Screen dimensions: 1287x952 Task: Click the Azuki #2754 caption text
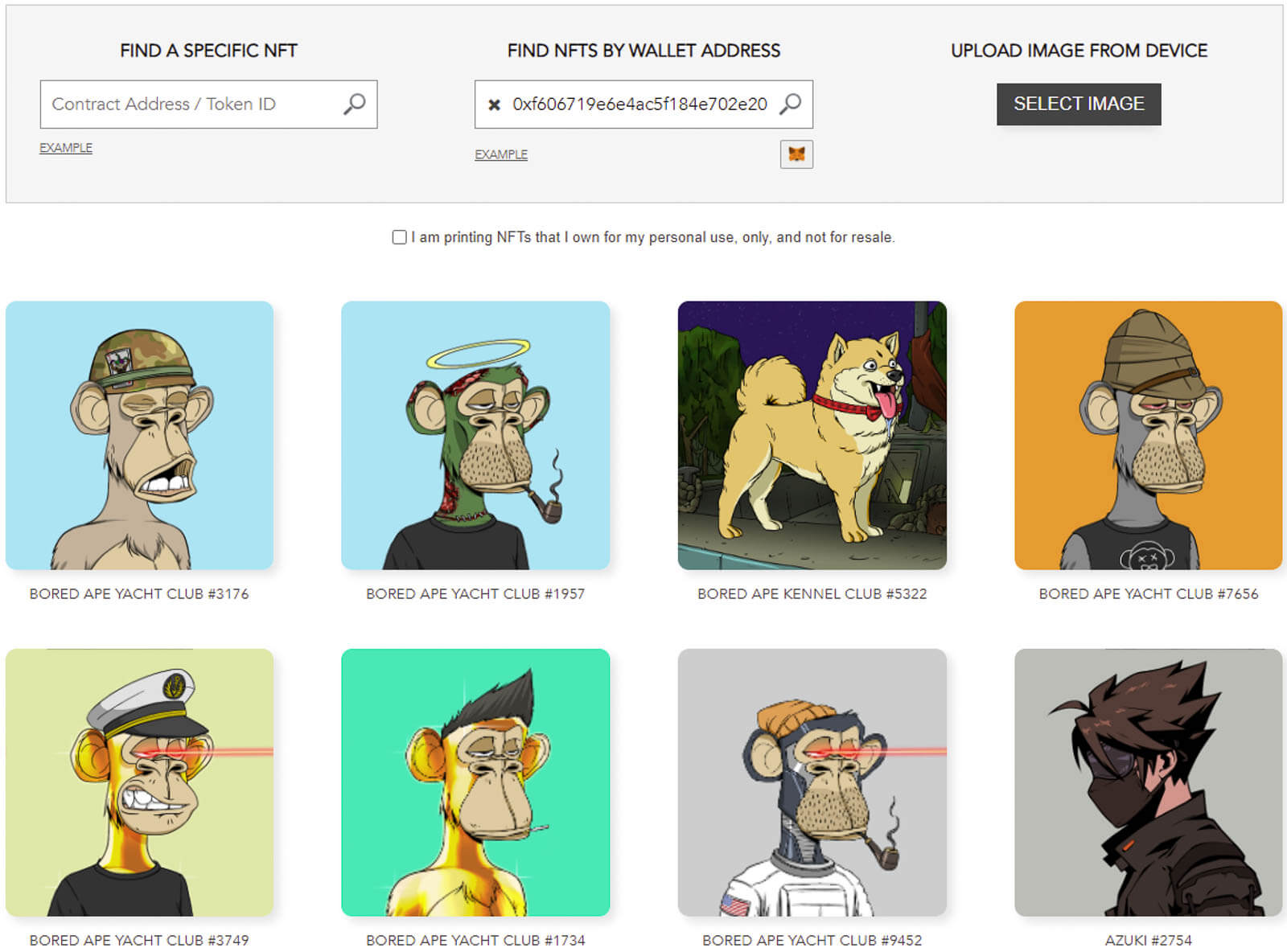pos(1148,940)
